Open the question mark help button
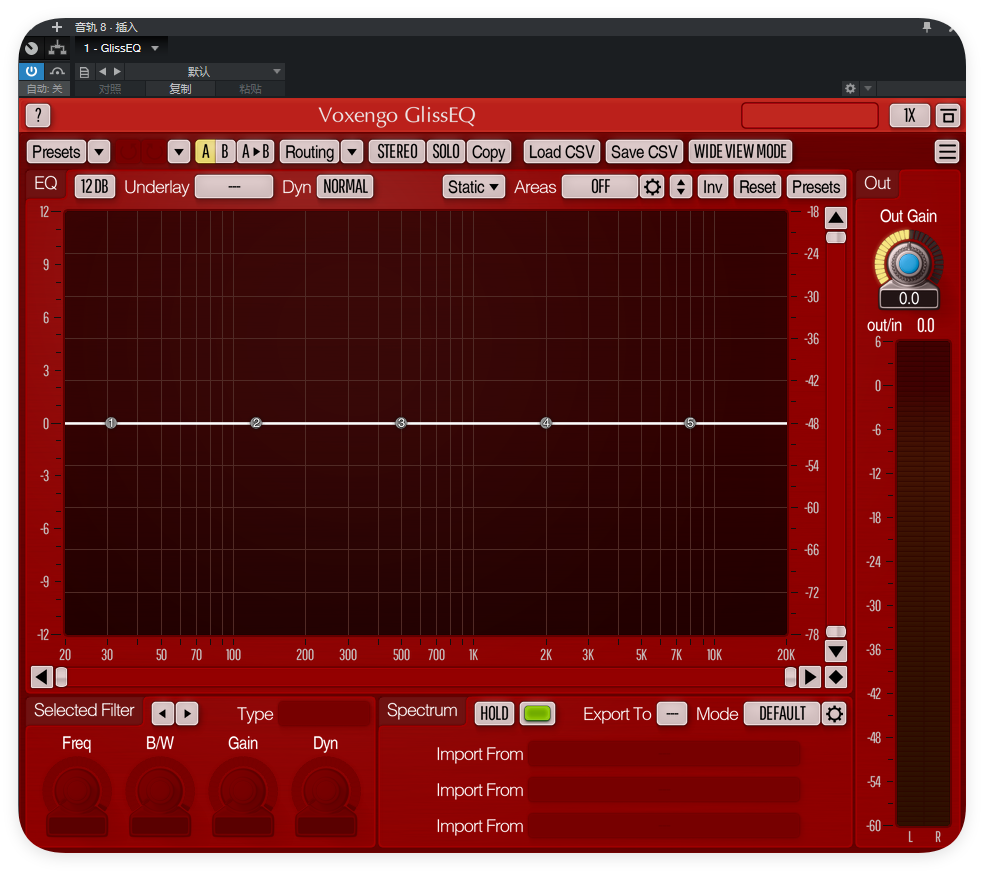Image resolution: width=984 pixels, height=871 pixels. (38, 115)
